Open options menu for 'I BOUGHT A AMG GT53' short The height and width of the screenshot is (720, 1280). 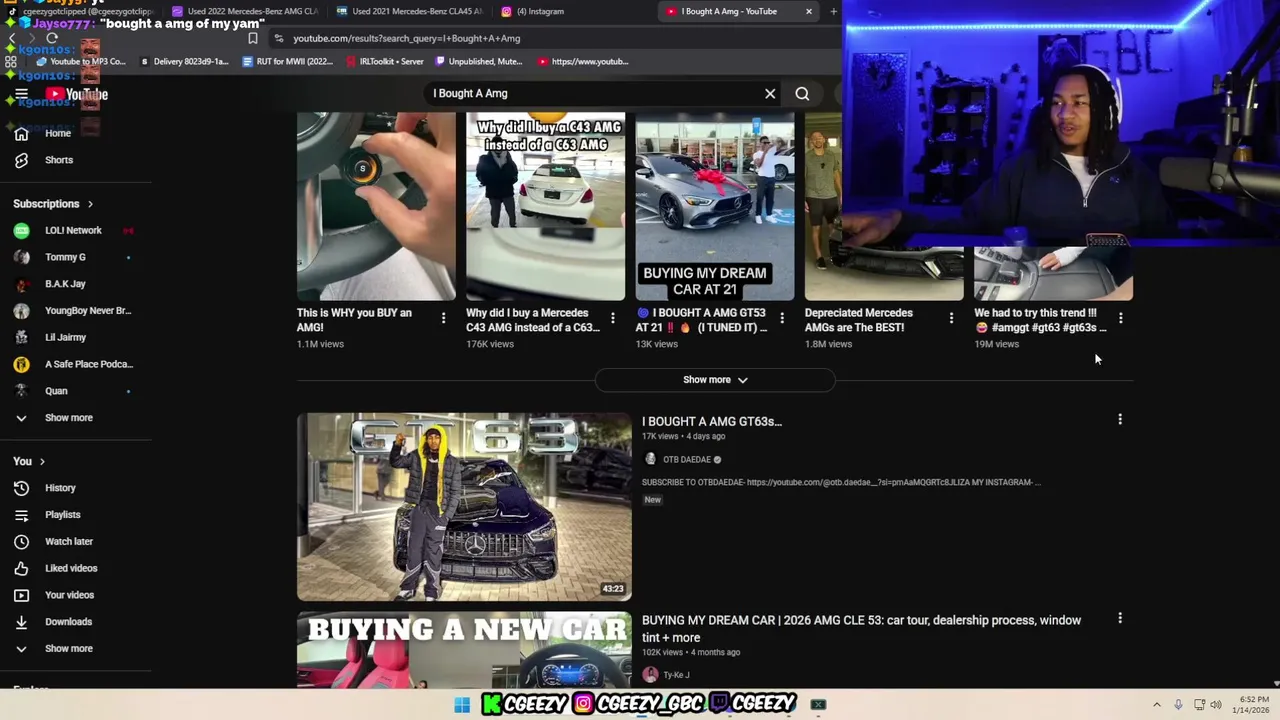(782, 318)
